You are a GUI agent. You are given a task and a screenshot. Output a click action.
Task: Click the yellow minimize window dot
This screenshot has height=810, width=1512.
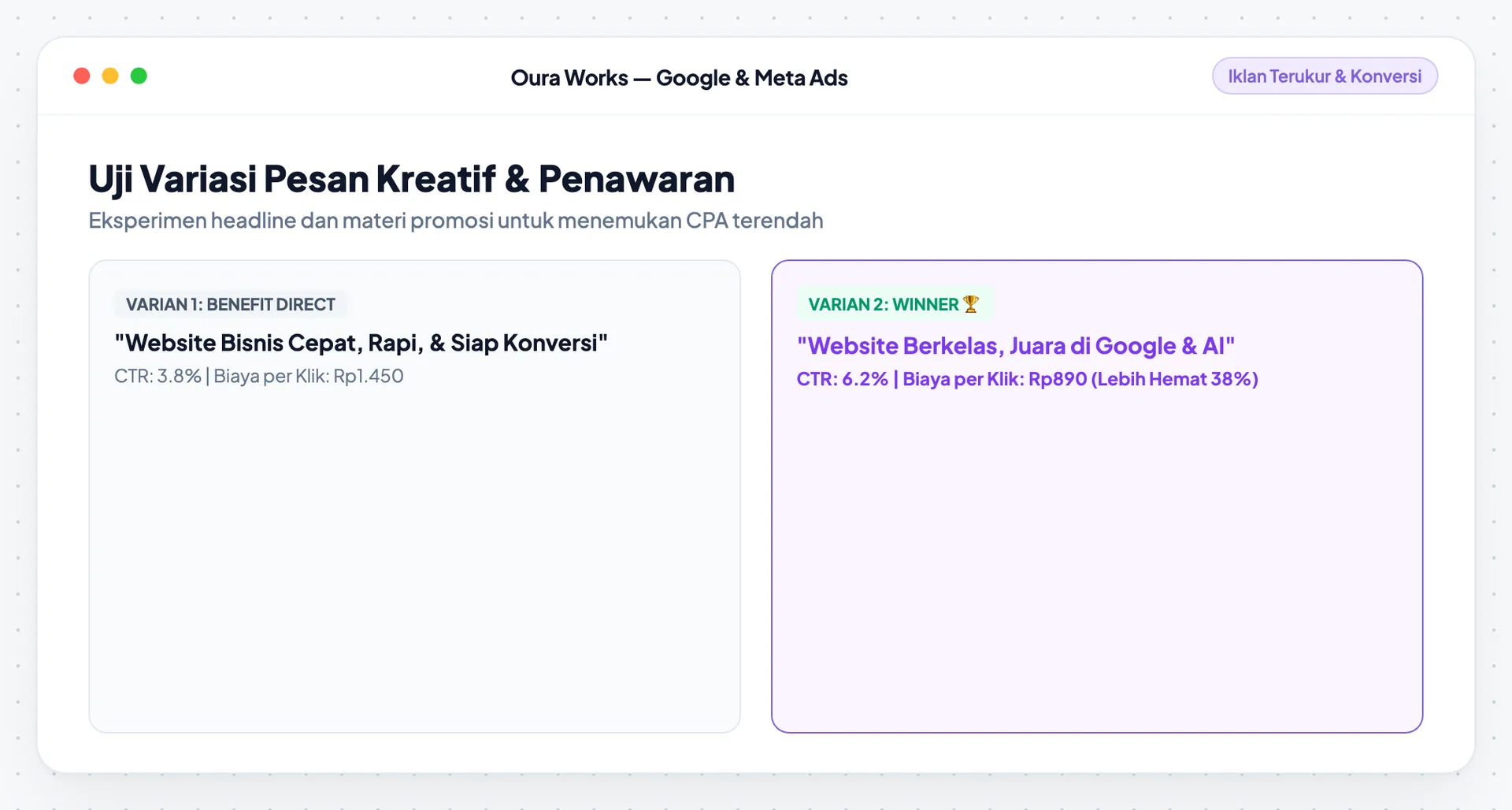(110, 76)
